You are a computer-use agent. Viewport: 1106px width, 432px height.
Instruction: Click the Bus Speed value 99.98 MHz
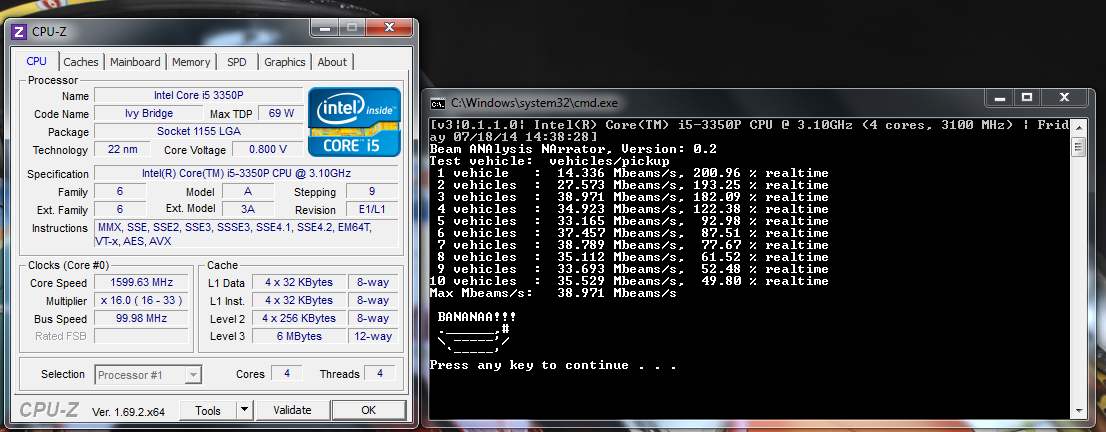coord(142,318)
